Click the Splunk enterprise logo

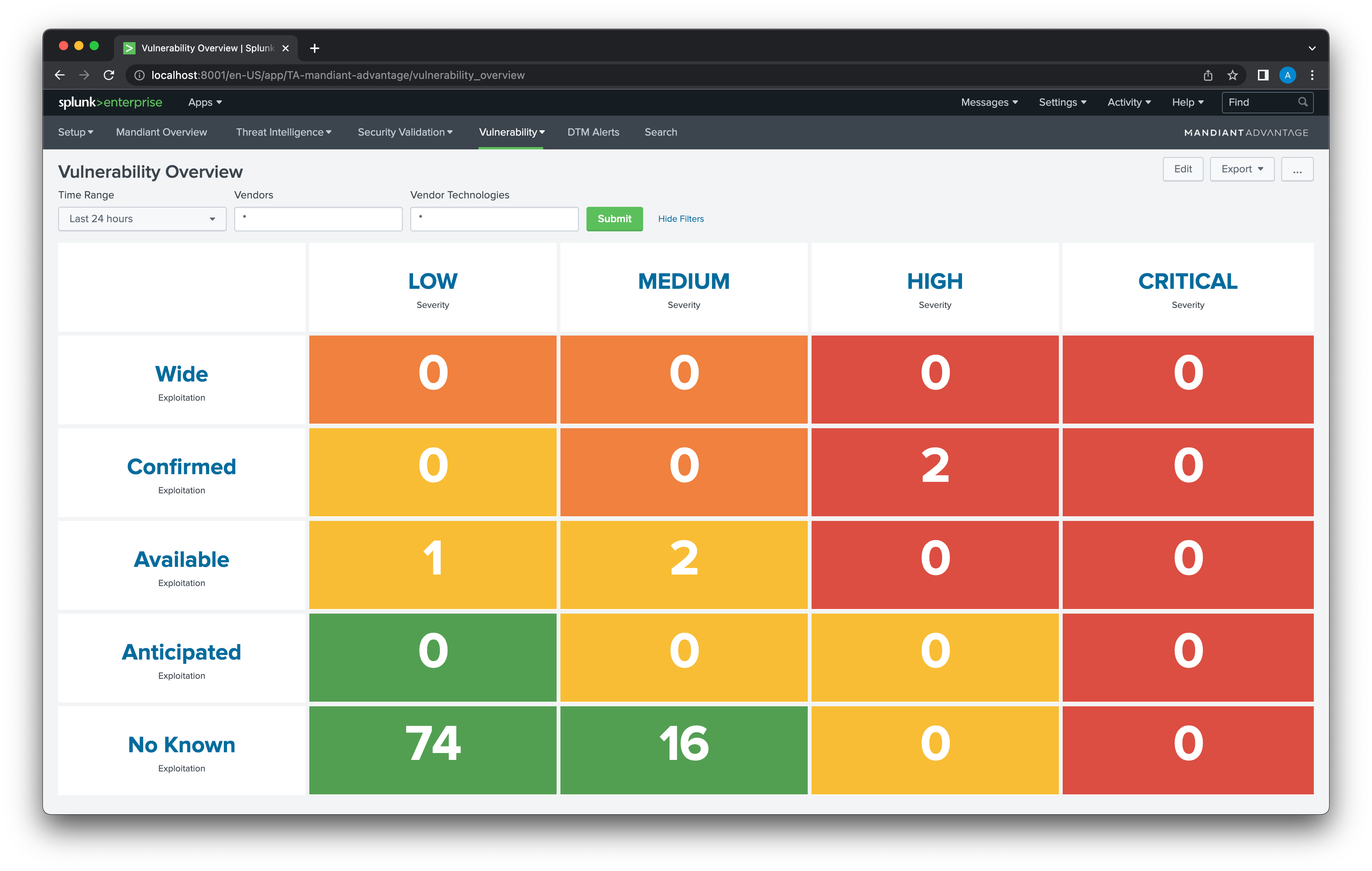[111, 102]
